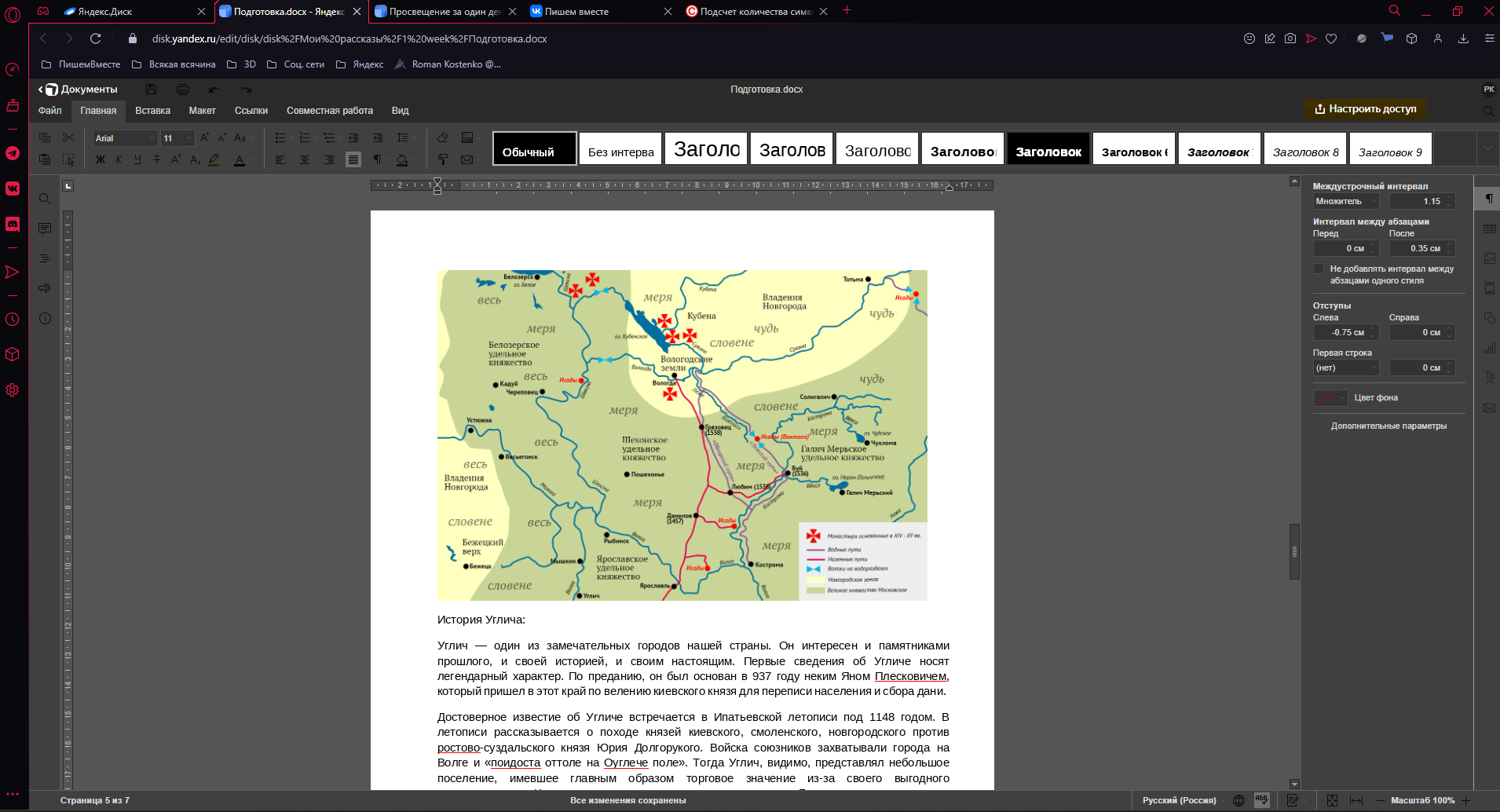Click the 'Настроить доступ' button
The height and width of the screenshot is (812, 1500).
(1365, 109)
